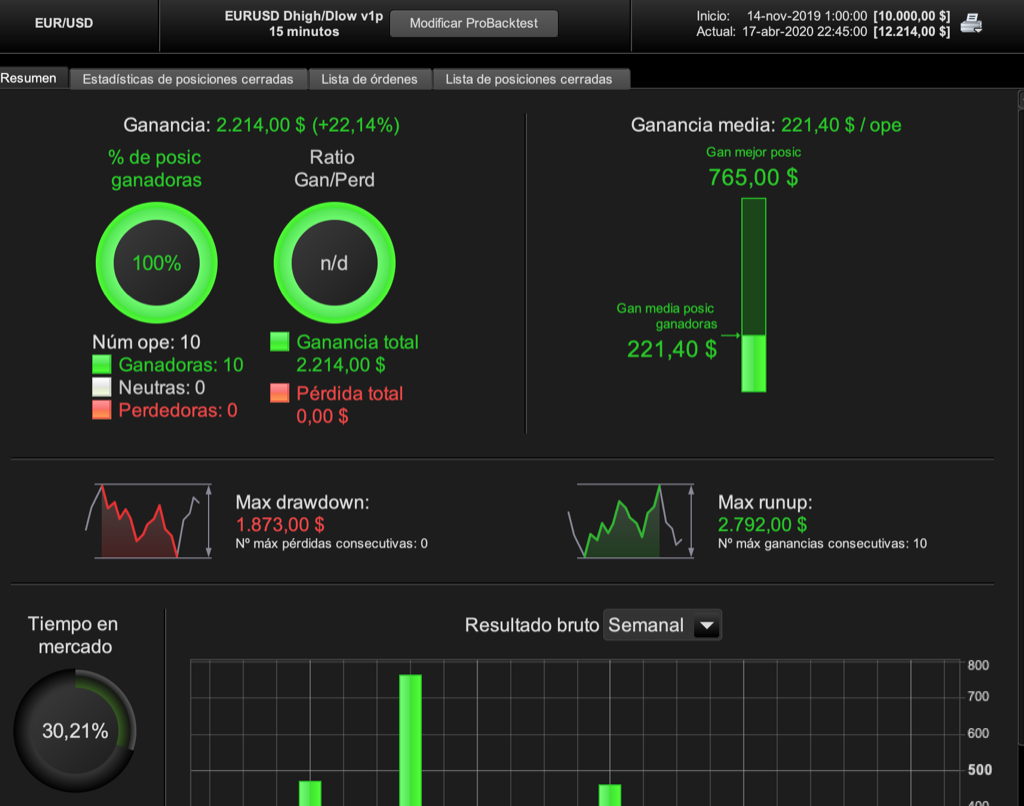Click the Modificar ProBacktest button

[474, 24]
